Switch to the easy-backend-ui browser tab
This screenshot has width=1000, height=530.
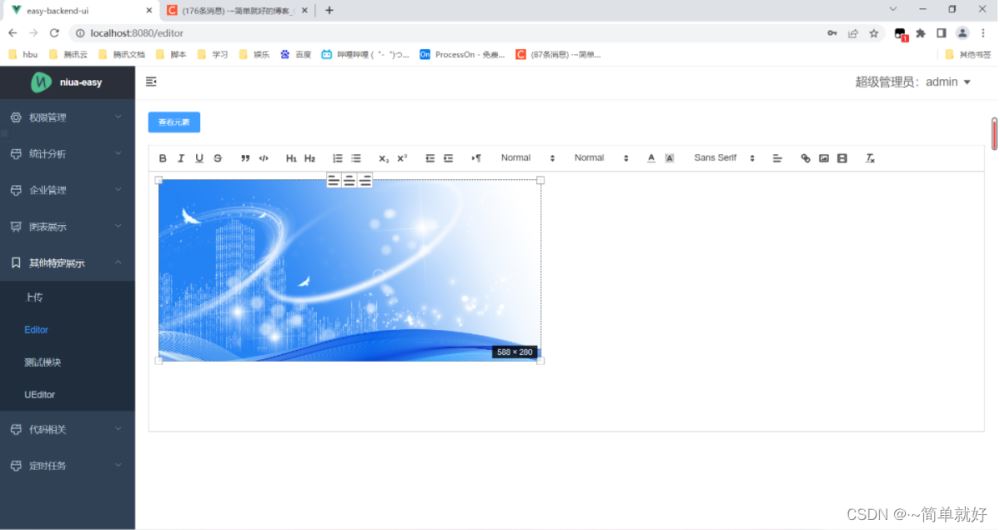(x=80, y=10)
